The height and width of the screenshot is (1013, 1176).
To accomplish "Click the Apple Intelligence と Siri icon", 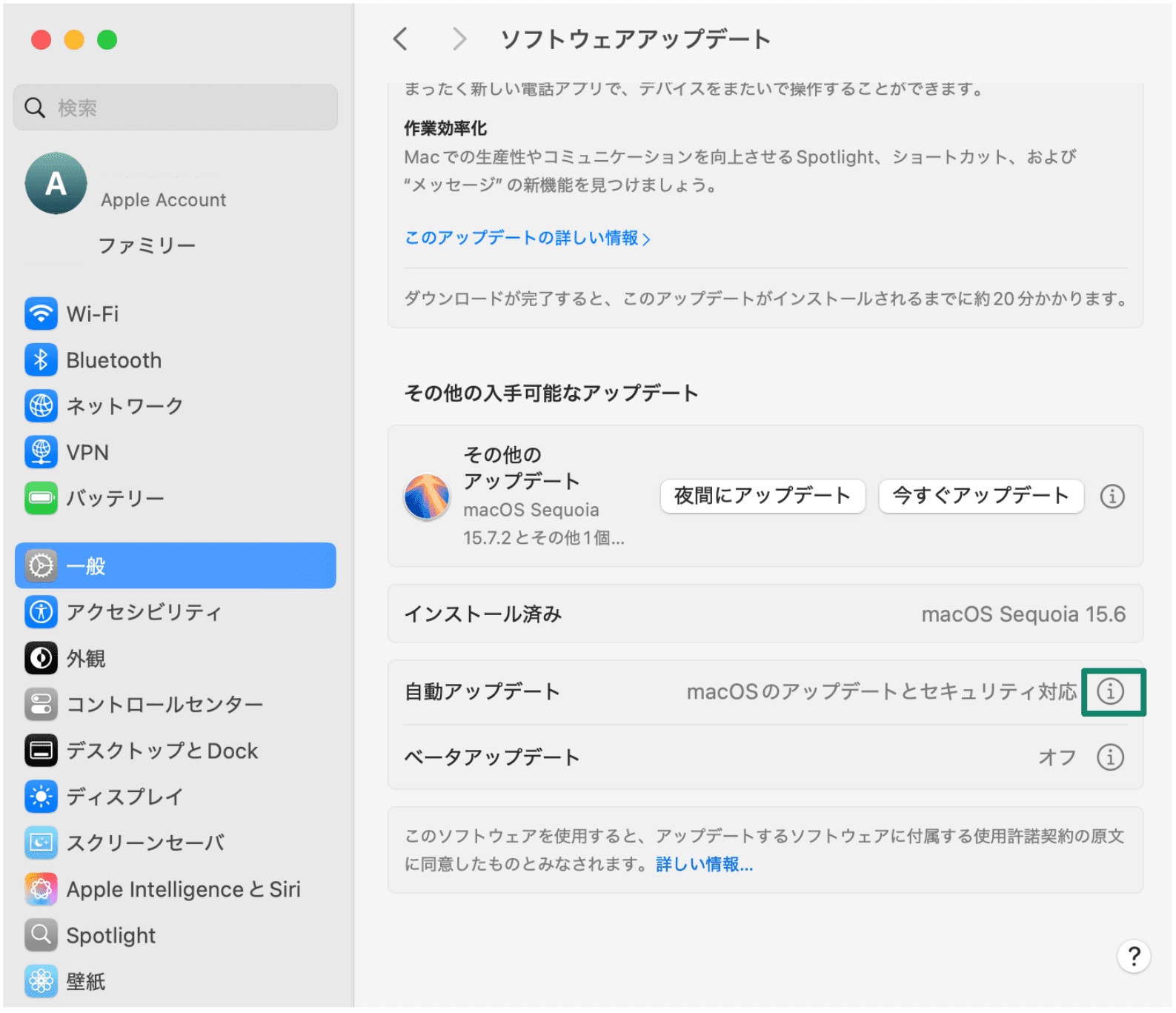I will 41,889.
